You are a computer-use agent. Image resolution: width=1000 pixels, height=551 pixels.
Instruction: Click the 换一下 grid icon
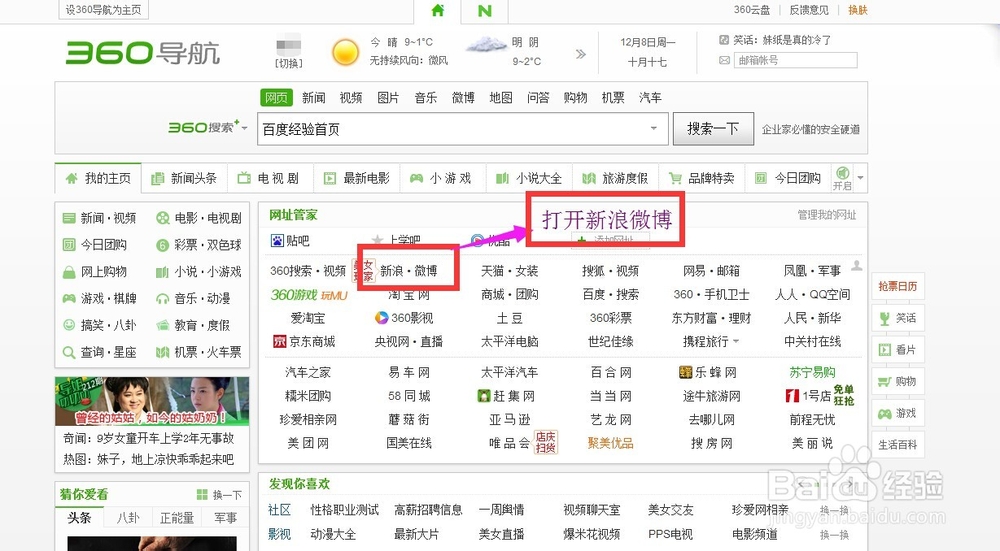(x=202, y=494)
